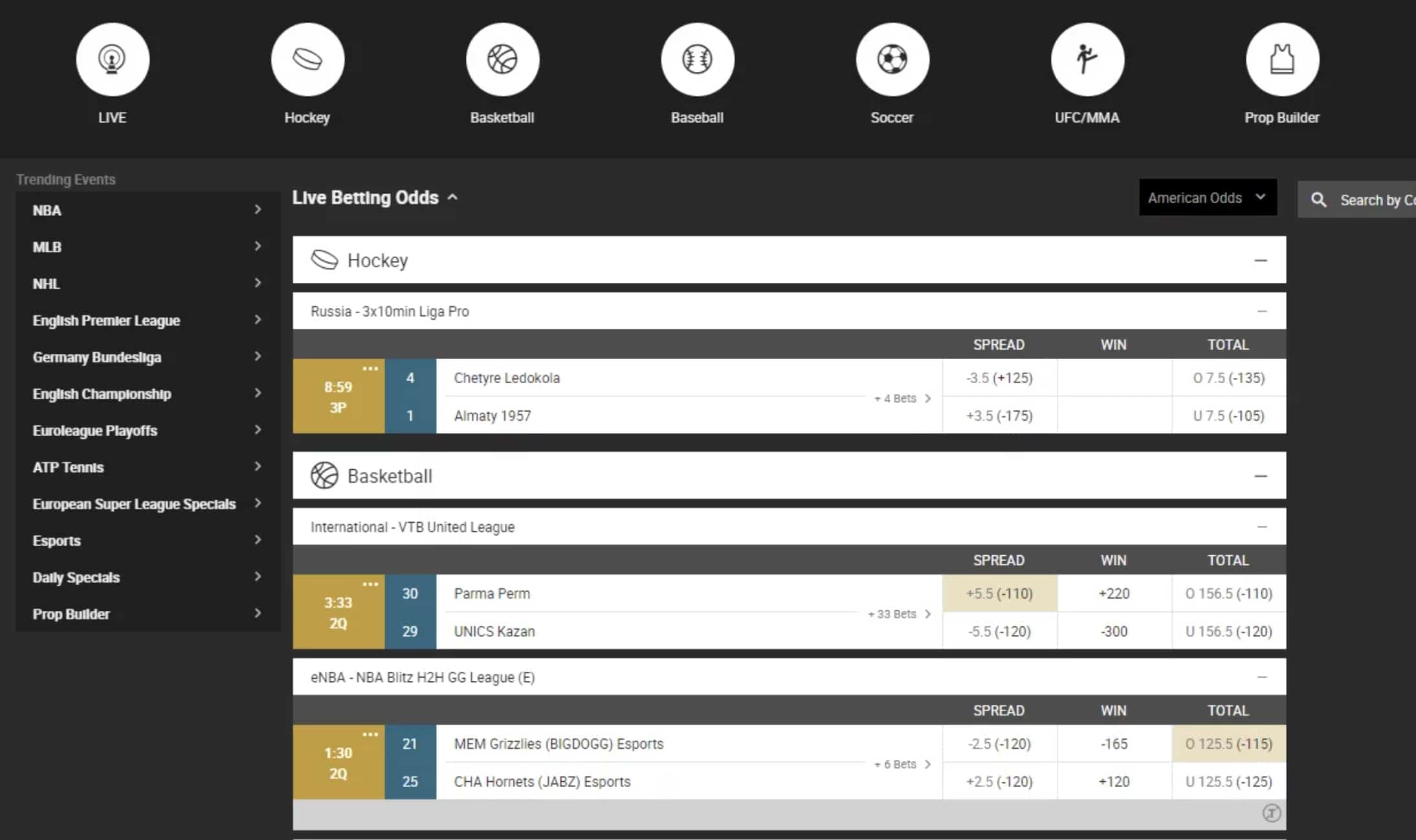Select the Esports menu category
Viewport: 1416px width, 840px height.
55,540
